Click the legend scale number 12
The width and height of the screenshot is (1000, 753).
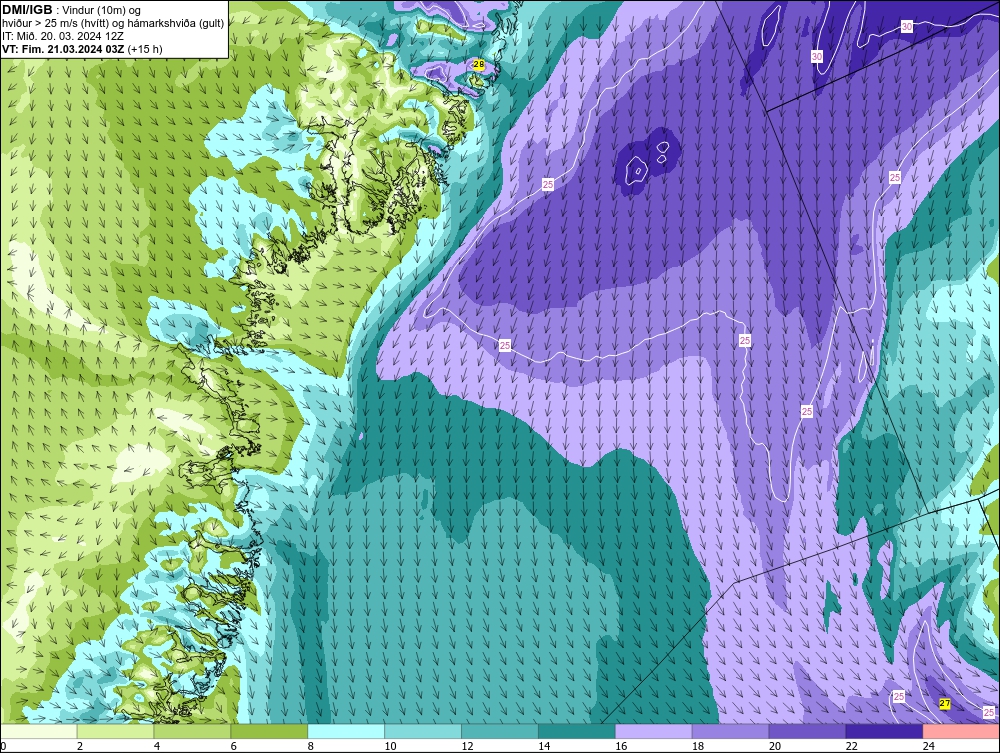click(x=467, y=746)
